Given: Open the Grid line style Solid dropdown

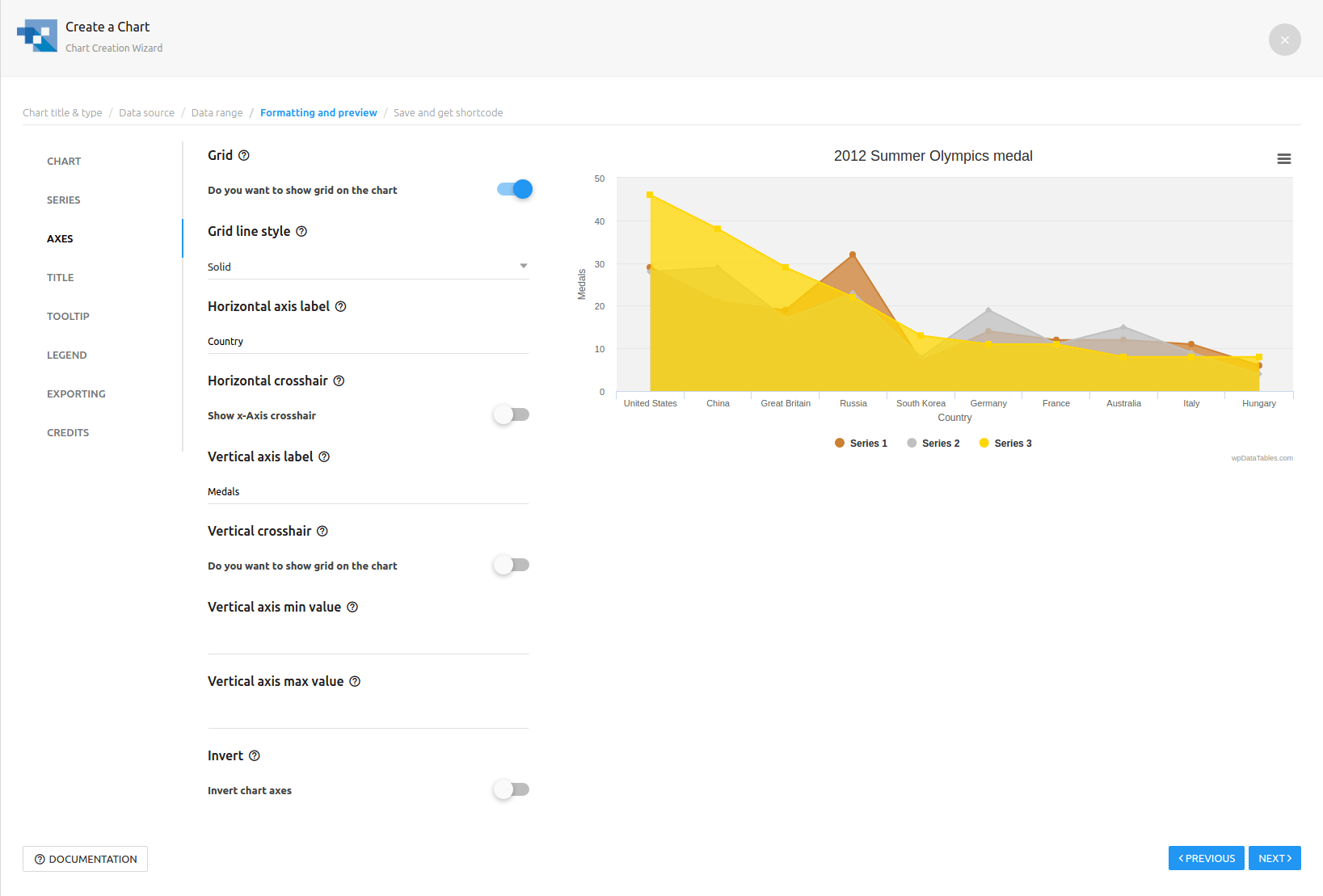Looking at the screenshot, I should point(369,267).
